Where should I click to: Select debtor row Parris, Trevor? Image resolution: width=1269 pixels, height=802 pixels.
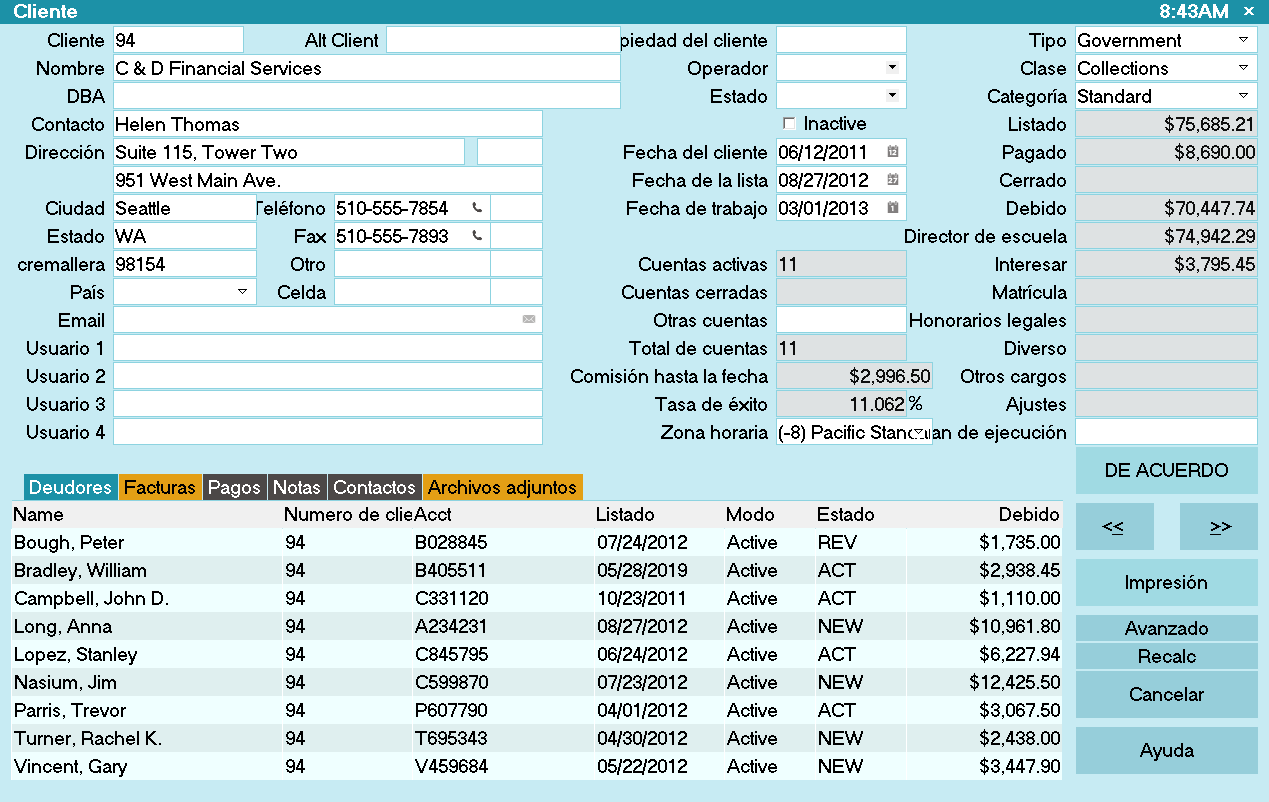coord(537,710)
